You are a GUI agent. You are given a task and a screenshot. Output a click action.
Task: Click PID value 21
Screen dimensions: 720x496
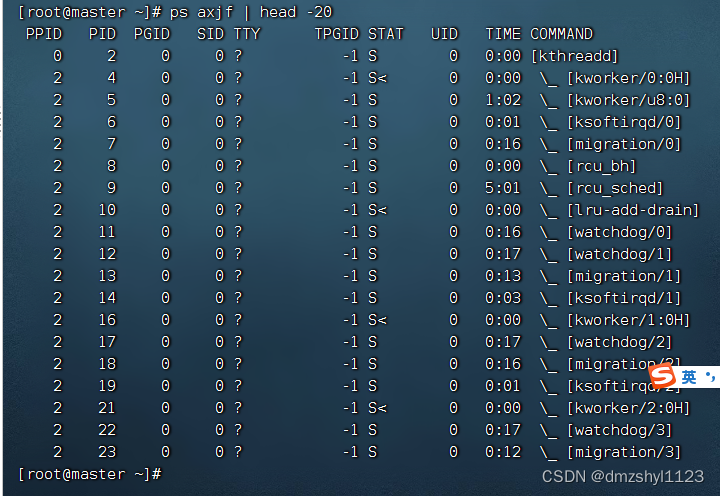107,408
